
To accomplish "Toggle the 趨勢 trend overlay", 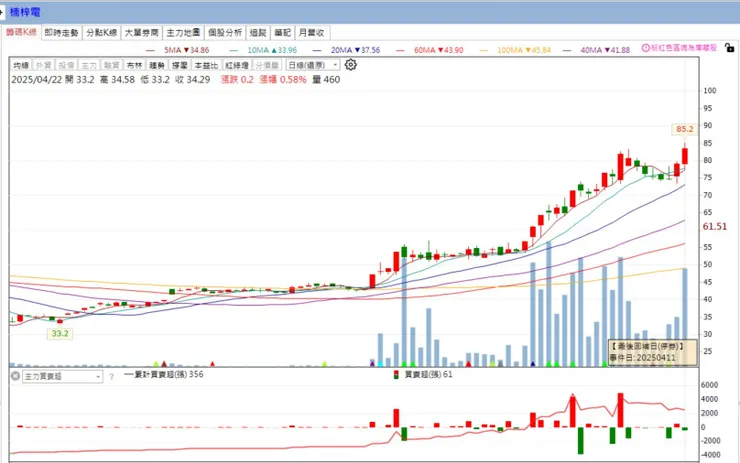I will click(157, 65).
